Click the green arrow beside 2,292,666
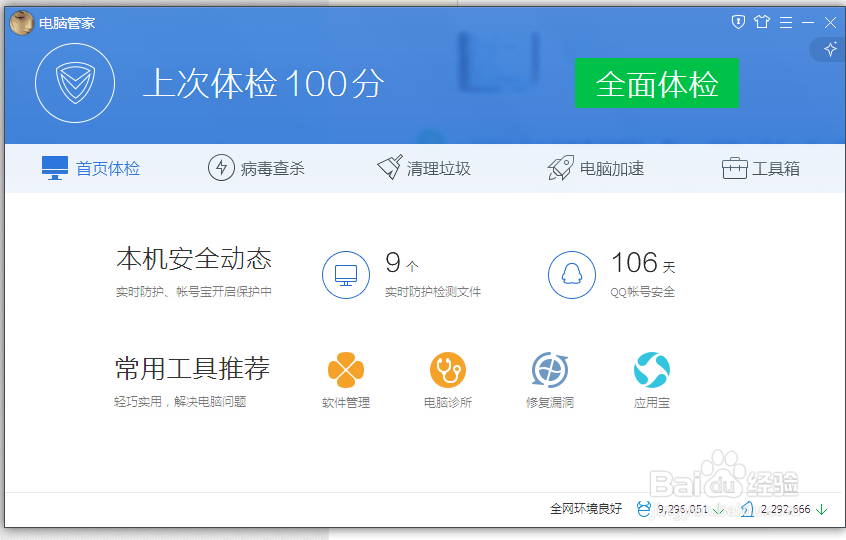 pyautogui.click(x=821, y=509)
